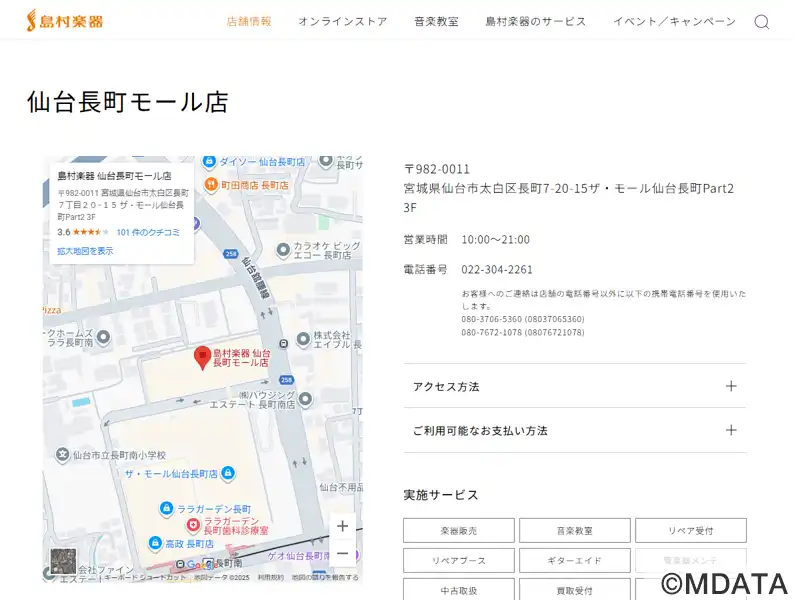The height and width of the screenshot is (600, 800).
Task: Click the リペア受付 service button
Action: point(691,531)
